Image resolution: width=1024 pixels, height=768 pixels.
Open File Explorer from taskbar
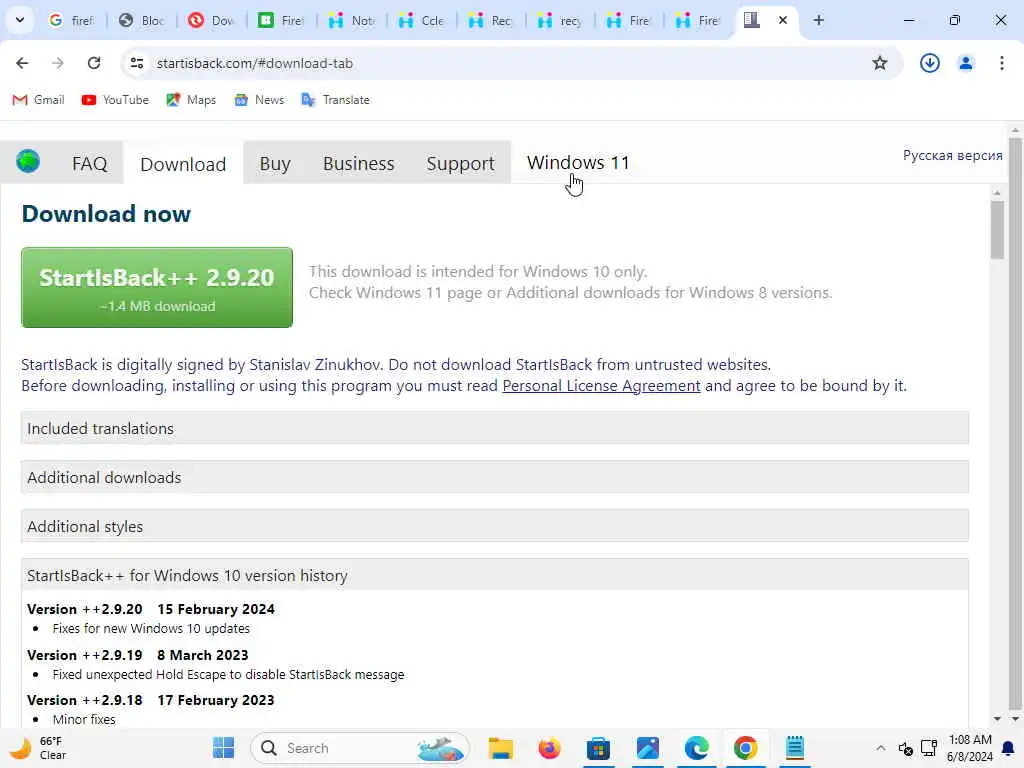coord(501,748)
